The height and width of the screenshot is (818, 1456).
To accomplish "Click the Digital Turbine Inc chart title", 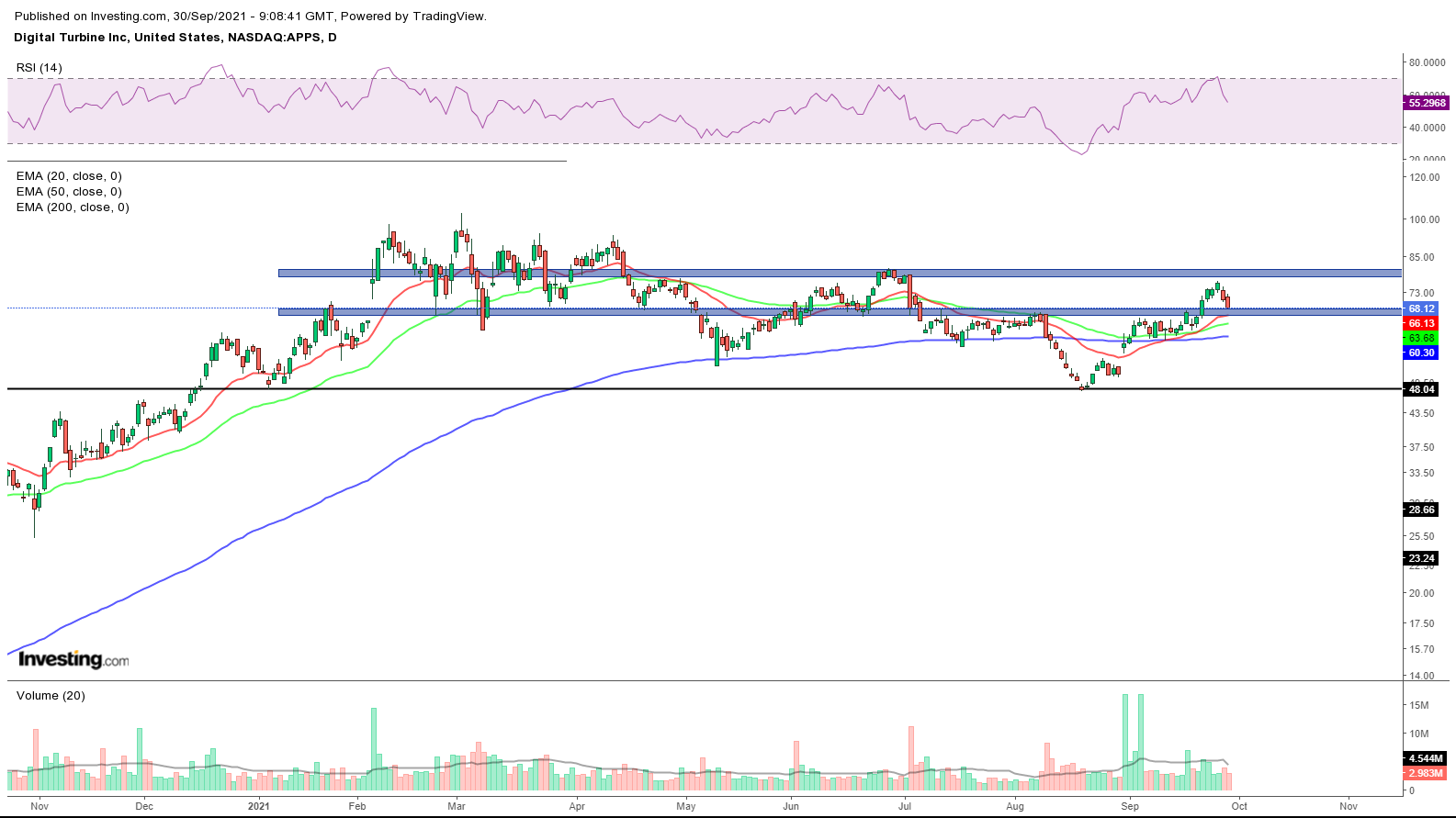I will click(x=175, y=38).
